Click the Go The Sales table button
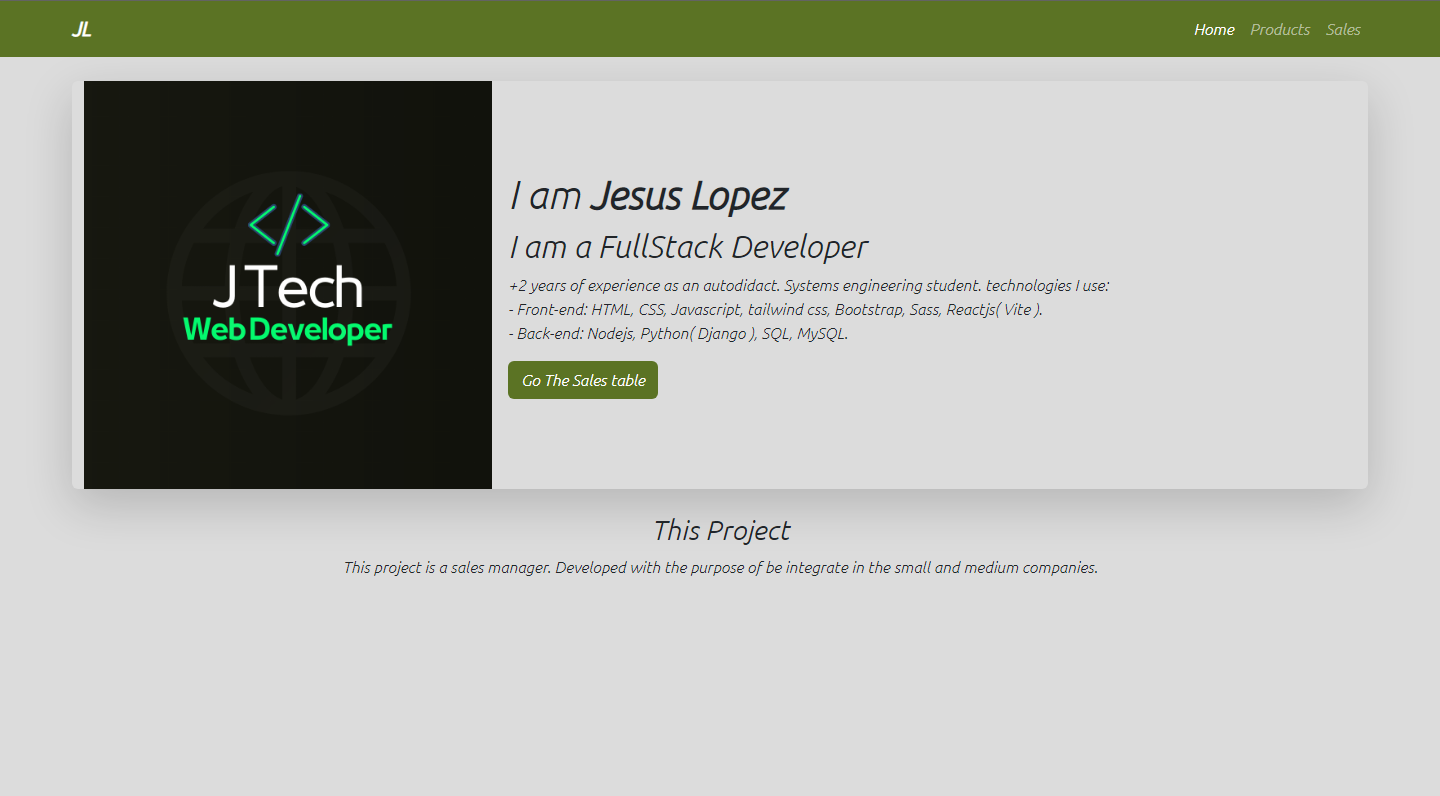The image size is (1440, 796). tap(583, 380)
